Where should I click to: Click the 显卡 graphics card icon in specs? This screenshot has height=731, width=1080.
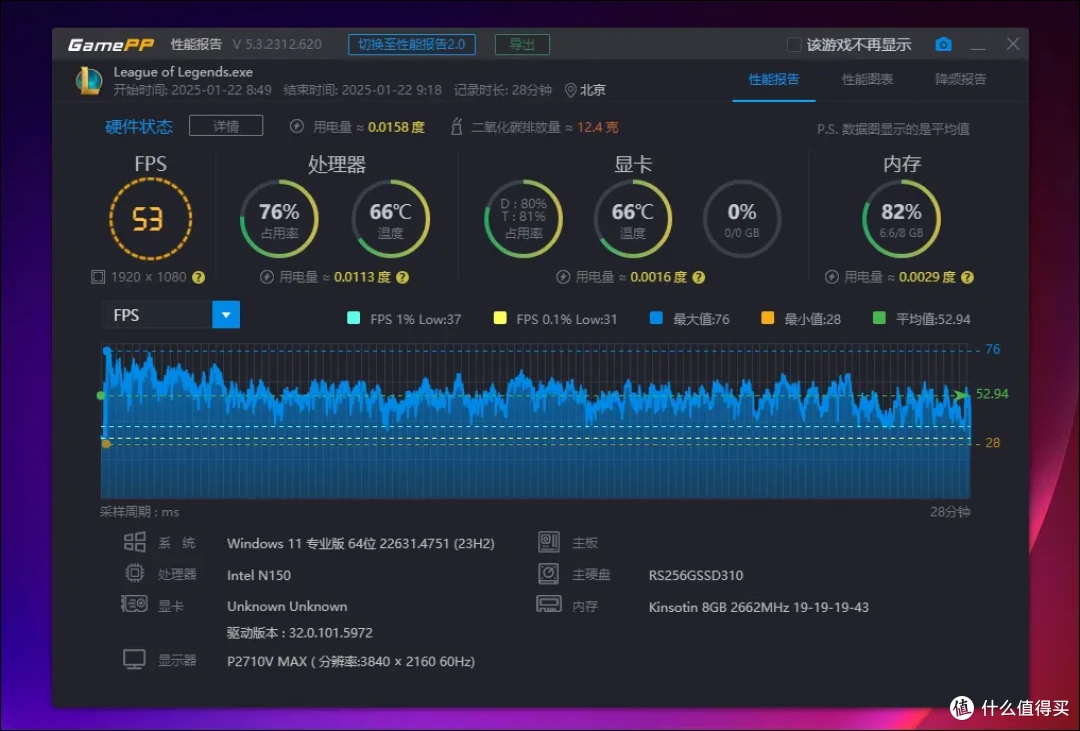[x=134, y=605]
